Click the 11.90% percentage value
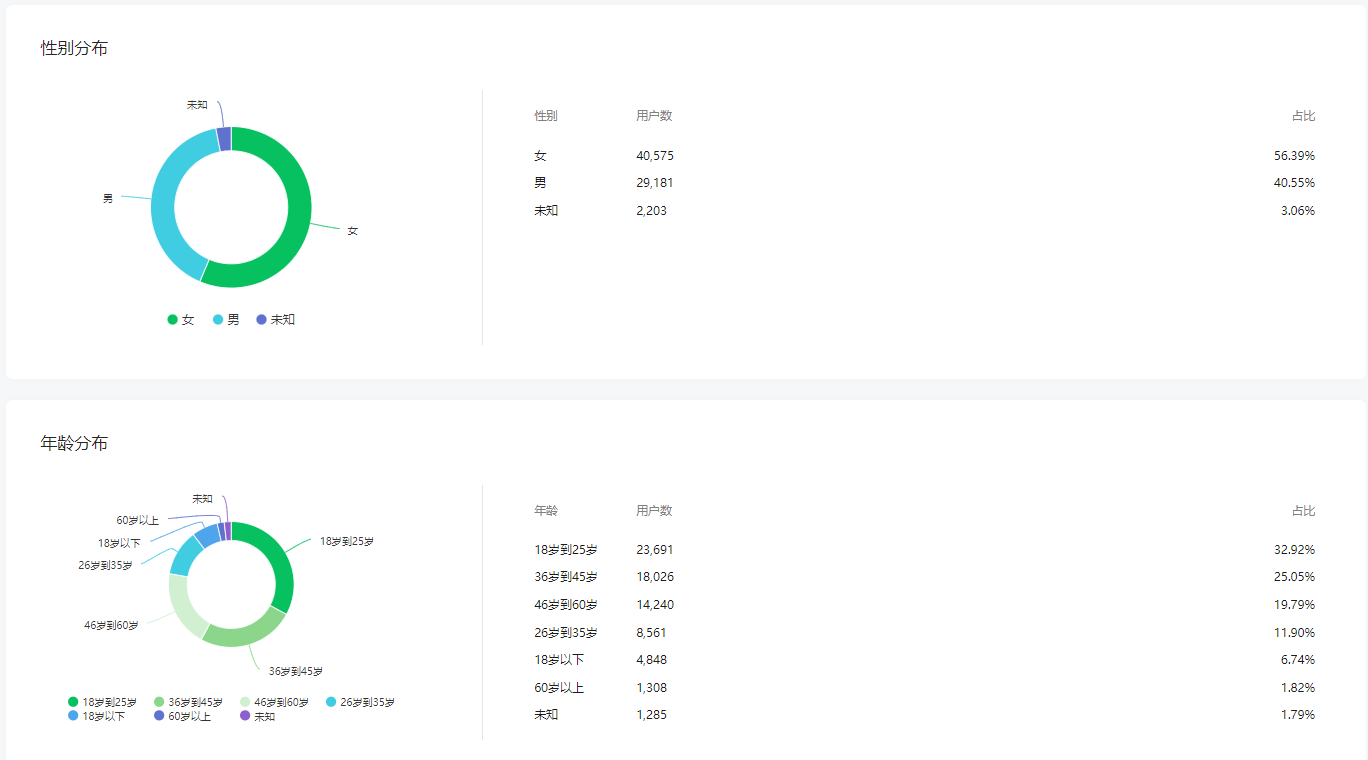Image resolution: width=1368 pixels, height=760 pixels. pos(1294,633)
